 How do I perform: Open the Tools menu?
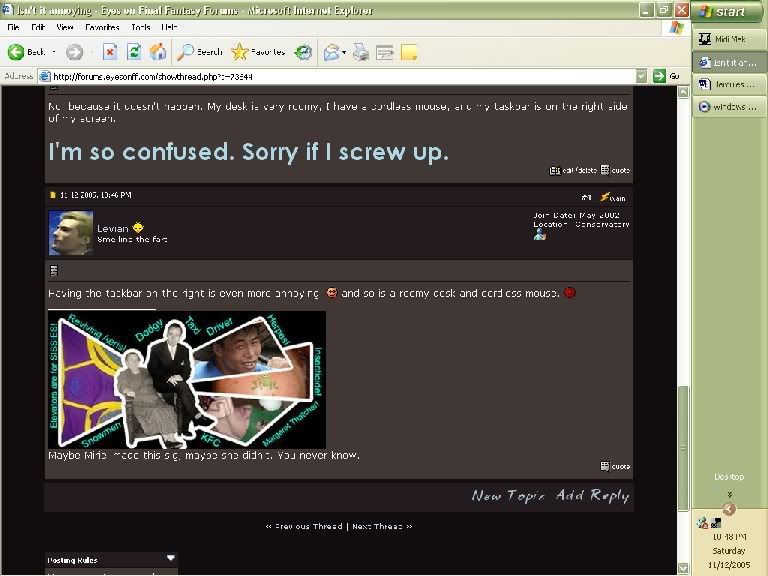(141, 27)
